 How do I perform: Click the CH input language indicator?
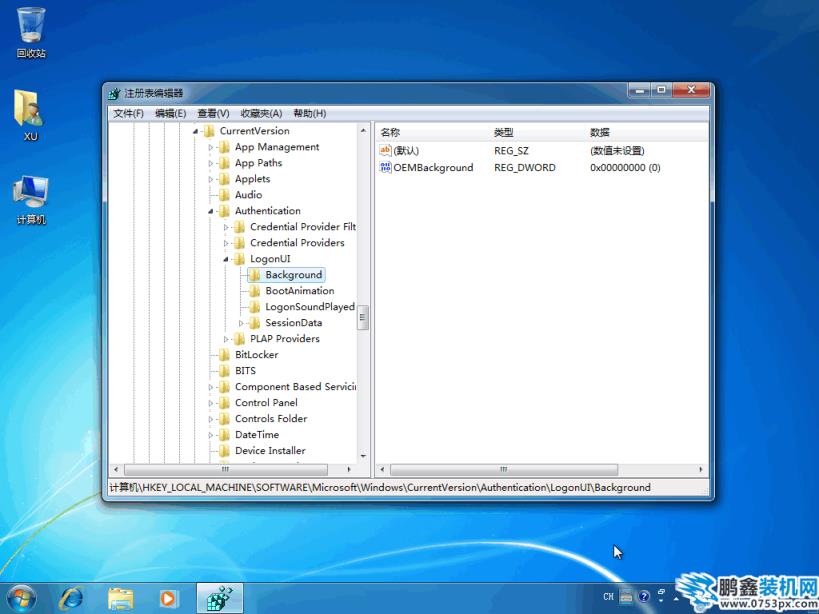(609, 596)
